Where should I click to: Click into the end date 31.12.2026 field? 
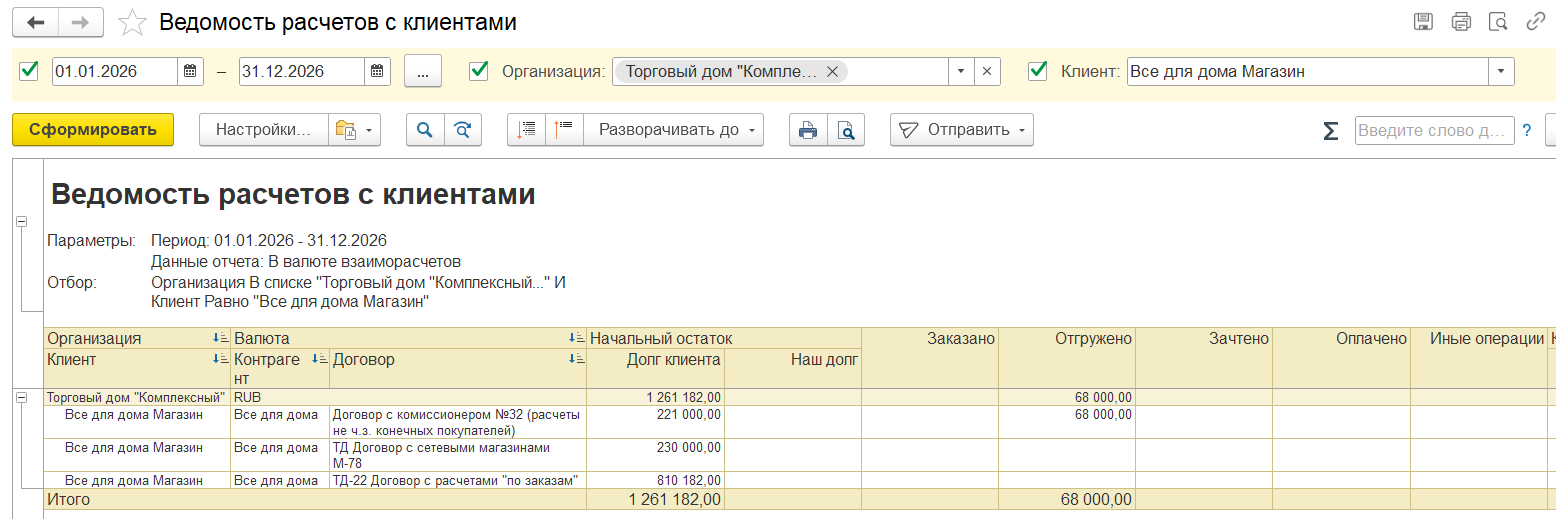click(x=302, y=71)
